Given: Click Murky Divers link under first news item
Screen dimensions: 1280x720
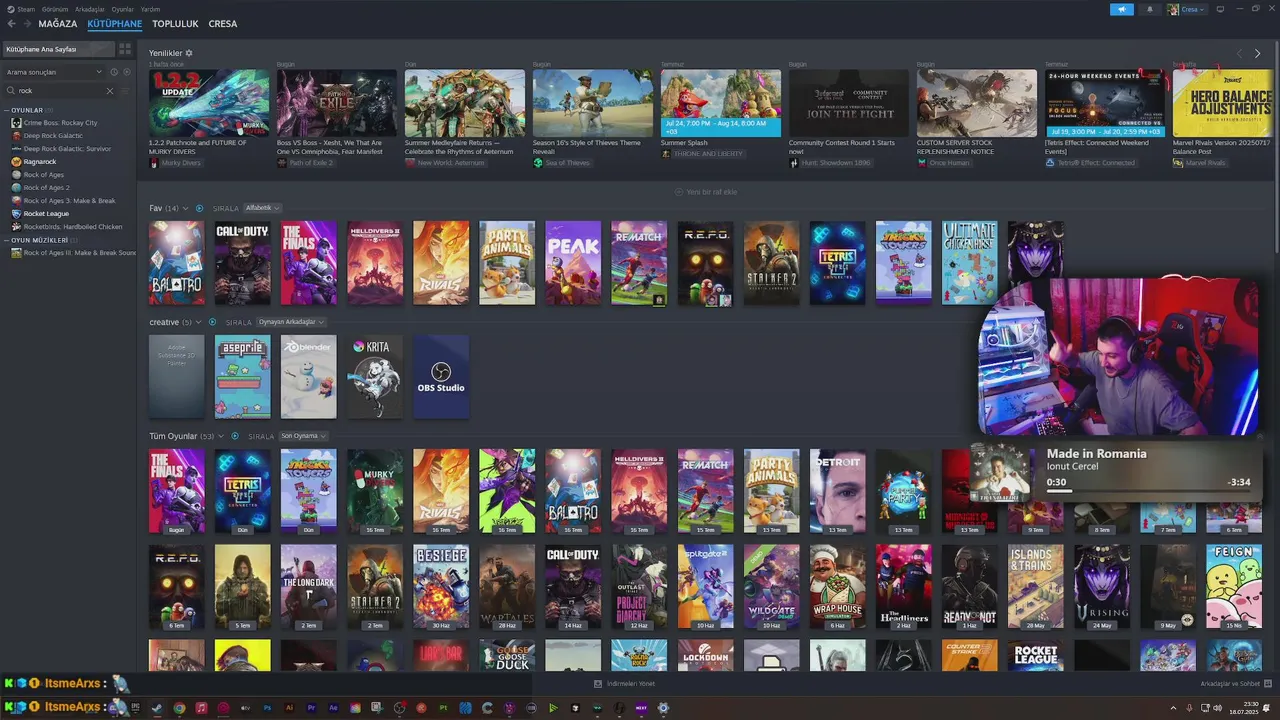Looking at the screenshot, I should click(x=181, y=162).
